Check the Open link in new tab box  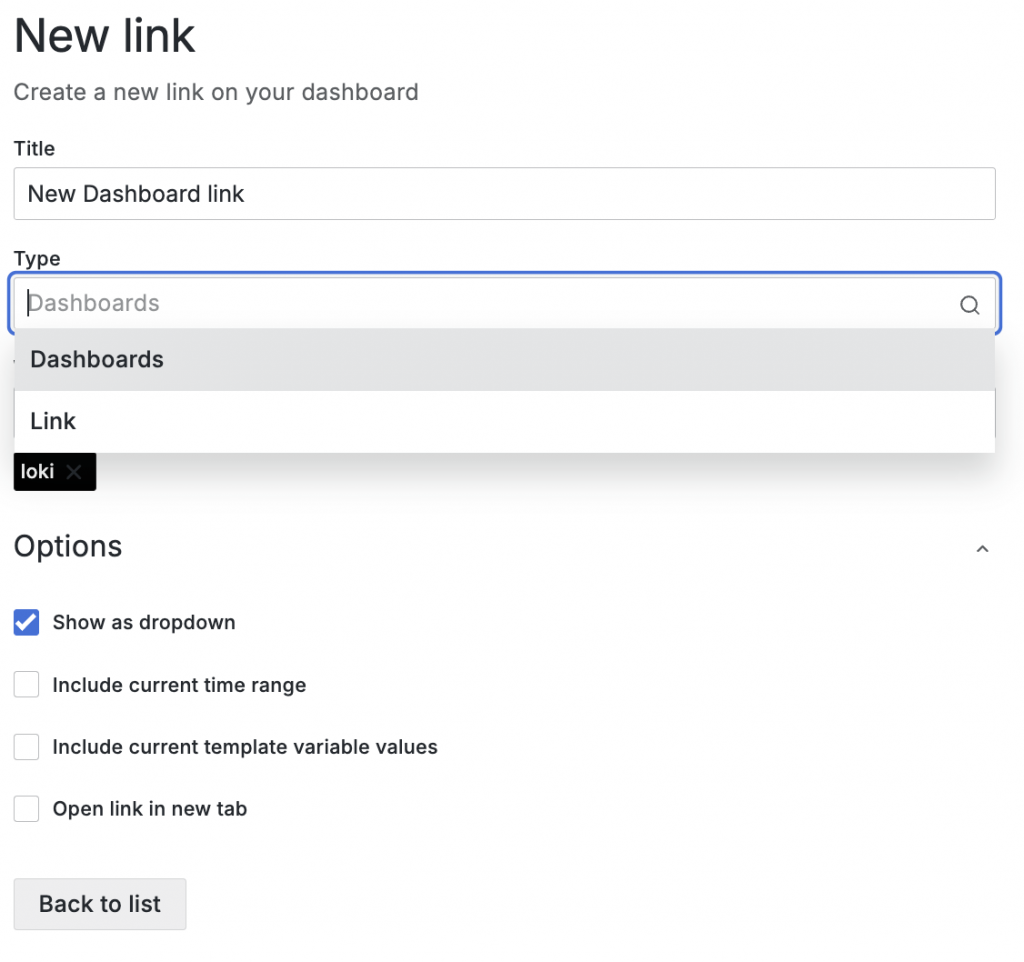(26, 809)
